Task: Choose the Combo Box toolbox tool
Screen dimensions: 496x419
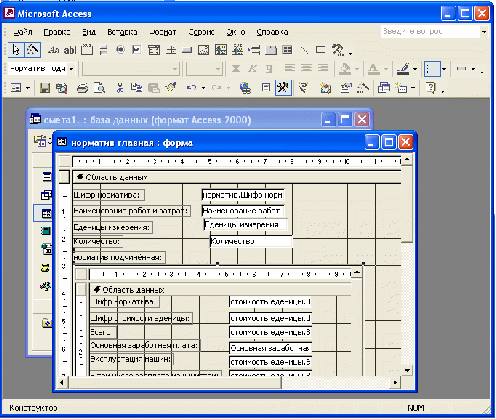Action: (x=154, y=50)
